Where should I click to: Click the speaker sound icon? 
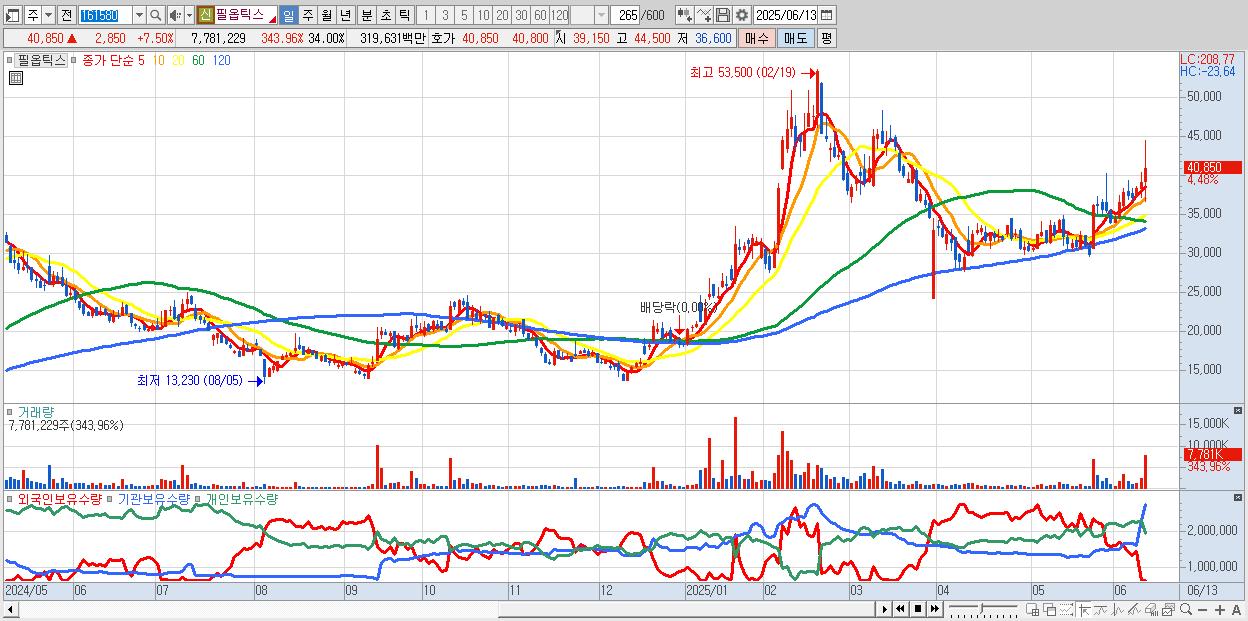[174, 15]
